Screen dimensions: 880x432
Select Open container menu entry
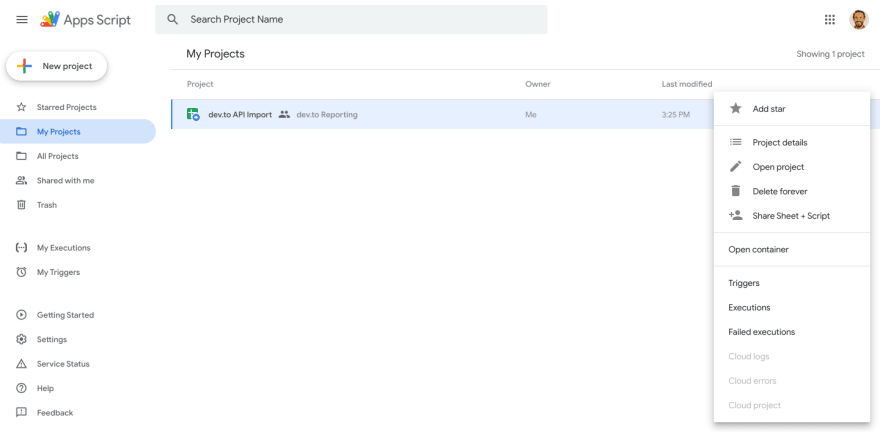click(758, 250)
